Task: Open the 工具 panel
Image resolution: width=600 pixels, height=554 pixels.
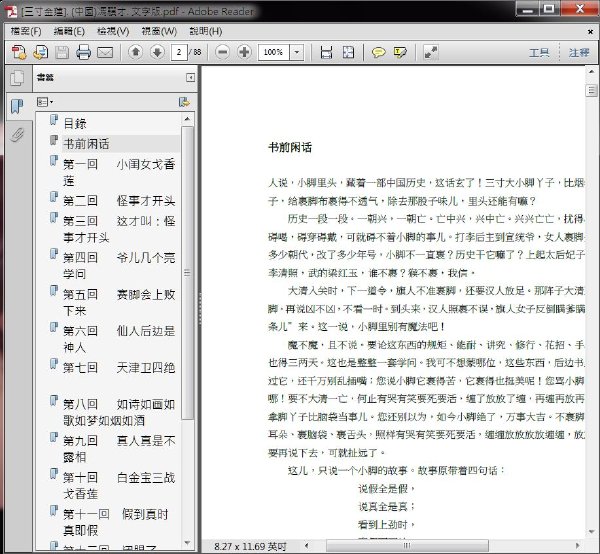Action: (539, 52)
